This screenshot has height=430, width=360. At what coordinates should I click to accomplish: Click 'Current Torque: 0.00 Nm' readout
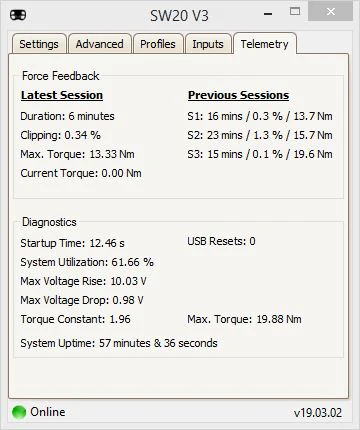coord(81,173)
